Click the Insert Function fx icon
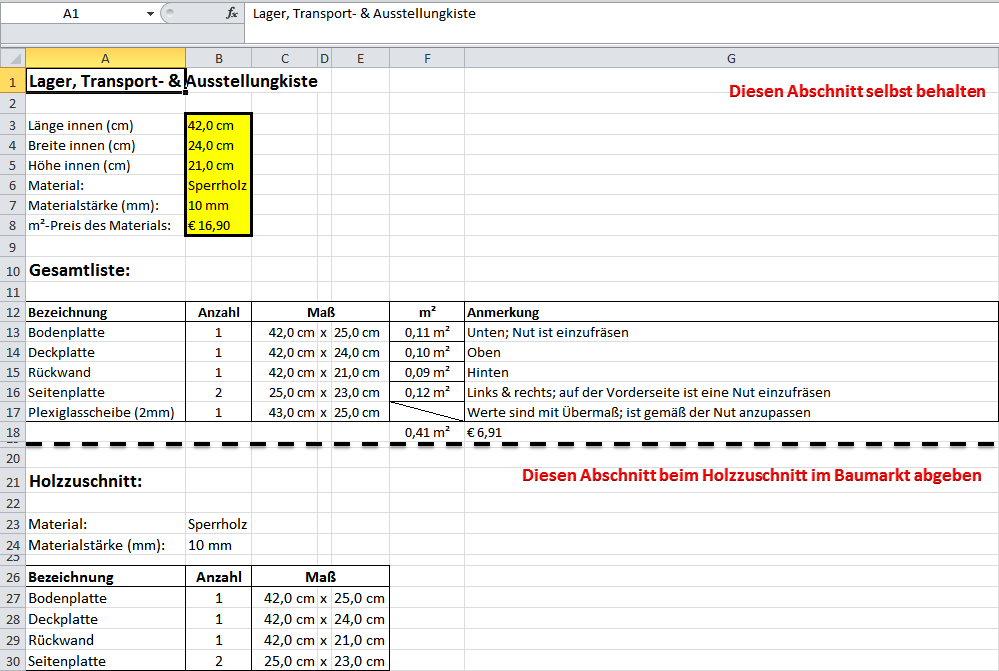 (x=232, y=13)
